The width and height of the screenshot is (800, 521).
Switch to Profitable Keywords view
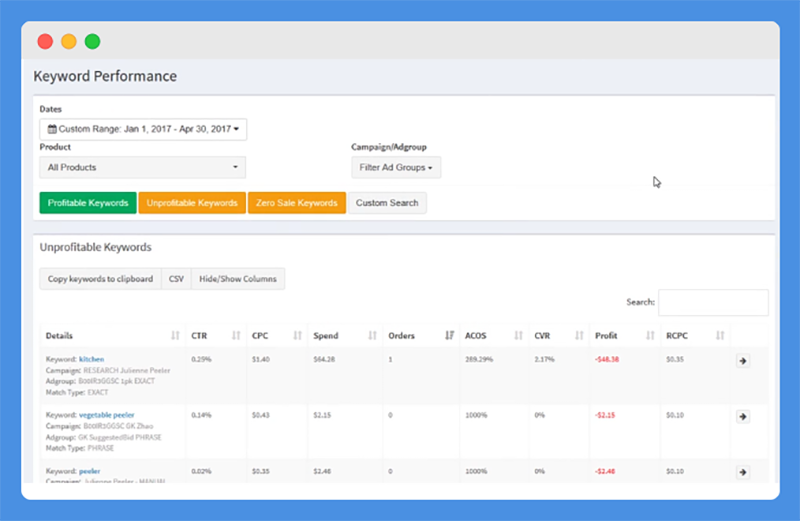coord(88,203)
